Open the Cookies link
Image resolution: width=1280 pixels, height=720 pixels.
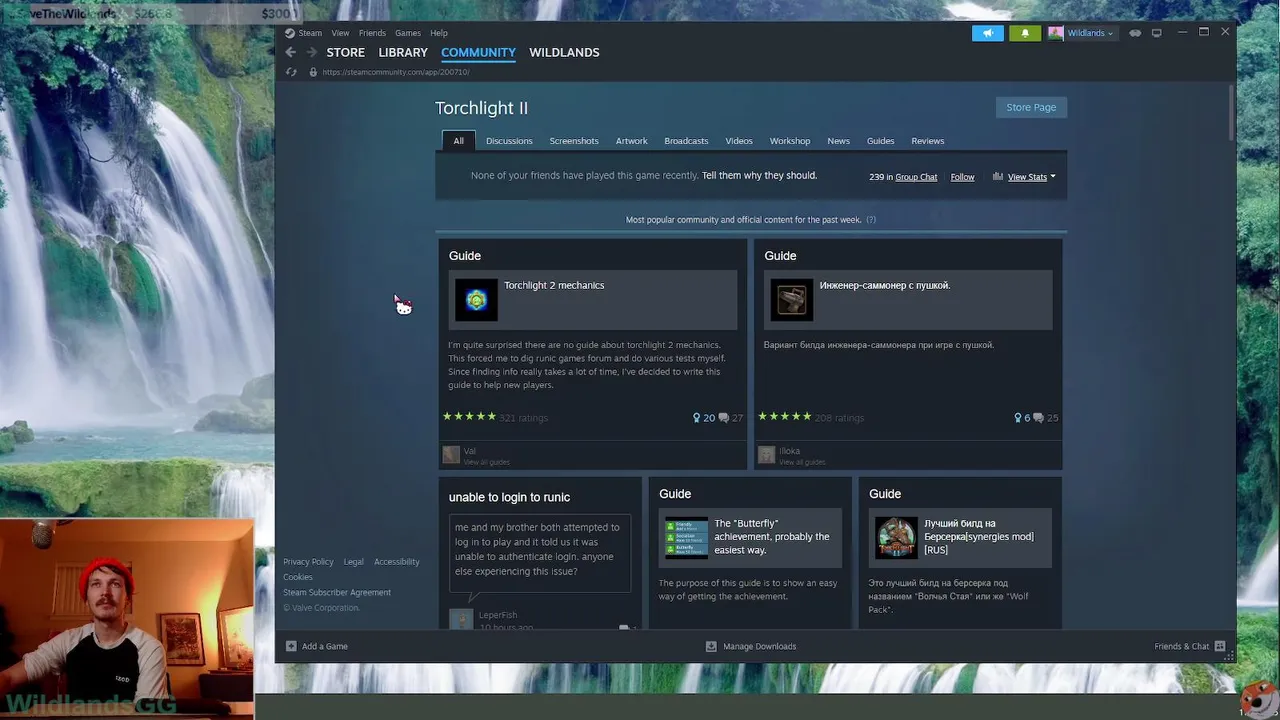pos(298,577)
